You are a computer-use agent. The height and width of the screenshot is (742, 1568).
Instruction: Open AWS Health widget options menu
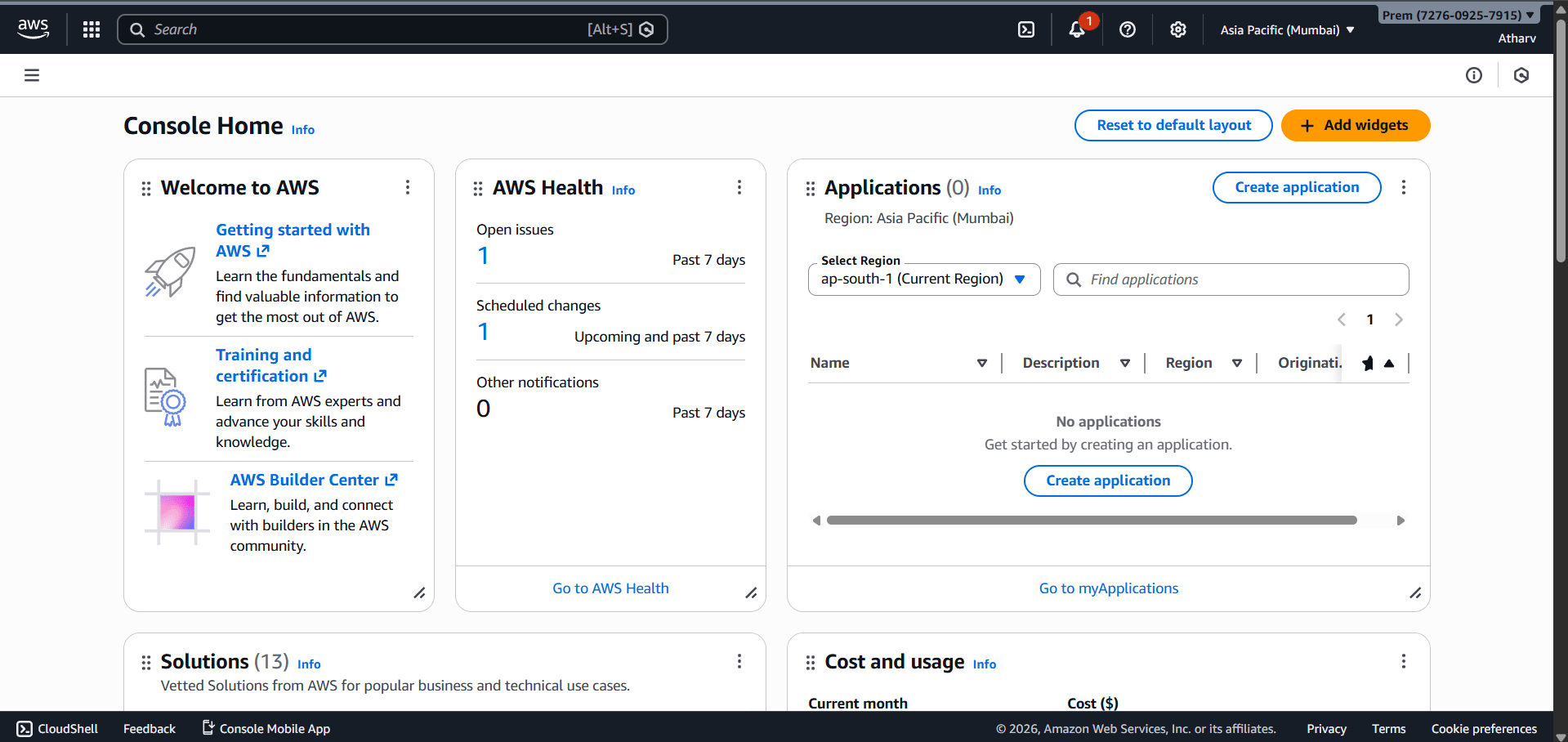click(x=739, y=187)
